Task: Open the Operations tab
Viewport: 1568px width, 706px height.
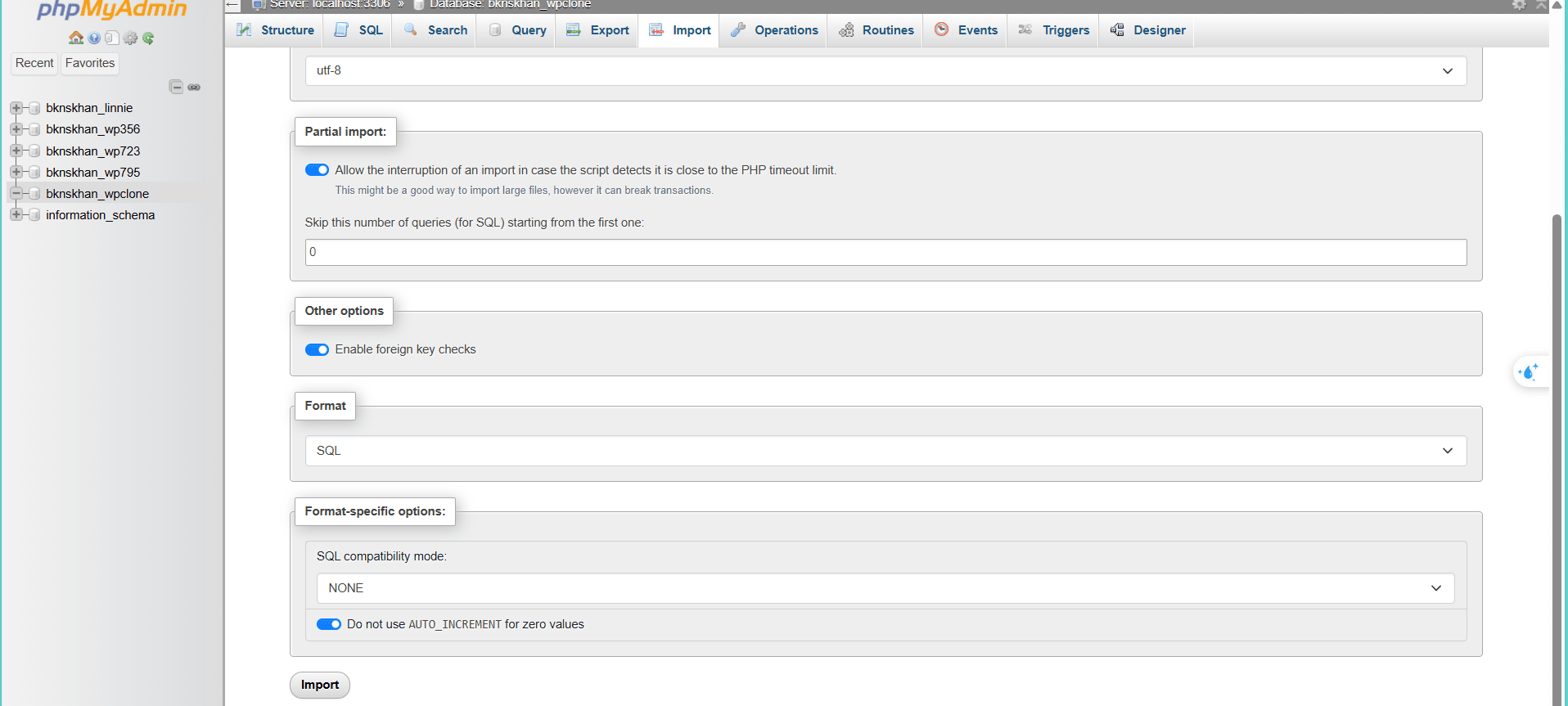Action: [774, 30]
